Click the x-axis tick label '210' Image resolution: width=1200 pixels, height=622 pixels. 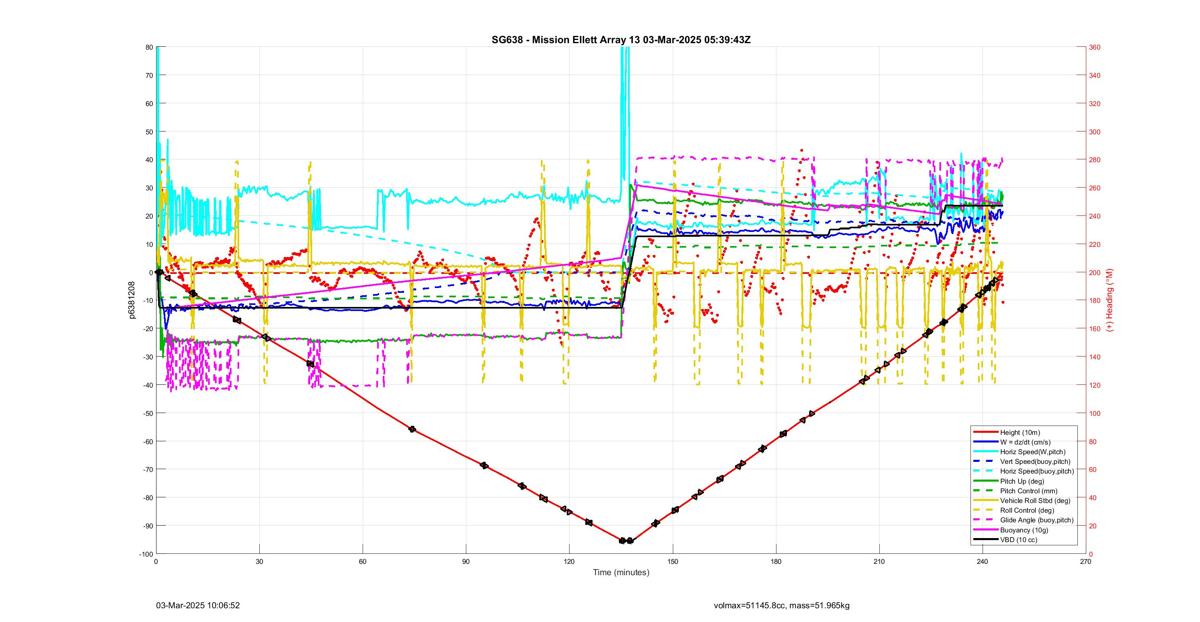[x=879, y=561]
